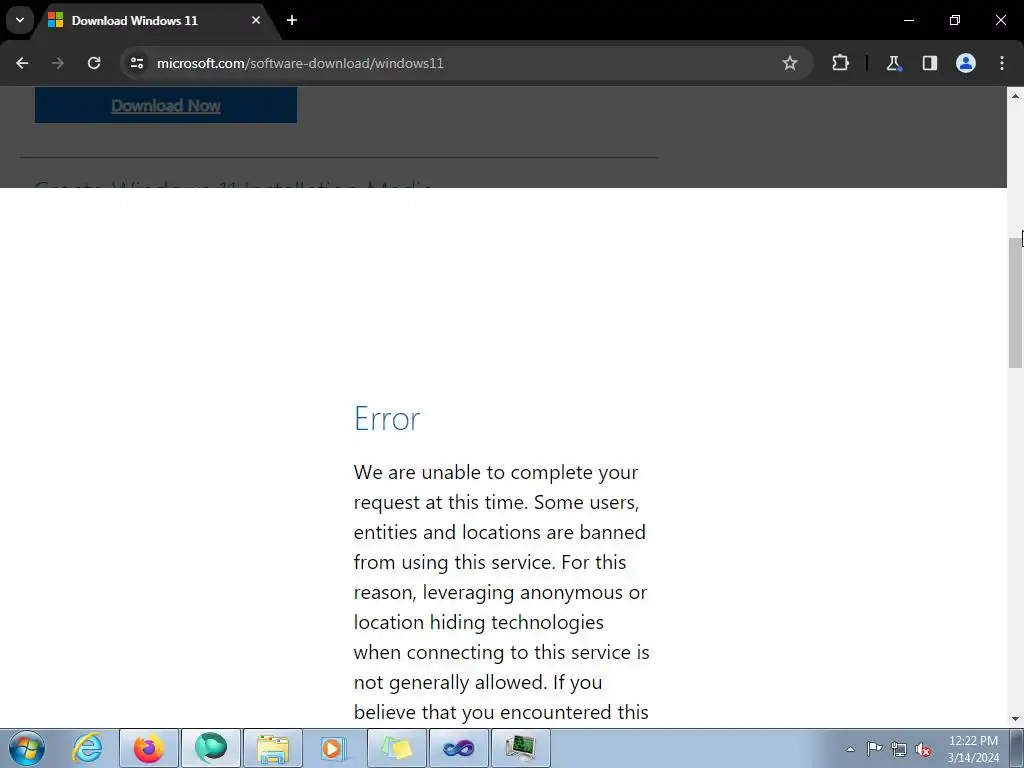Click the muted volume tray icon

tap(923, 749)
